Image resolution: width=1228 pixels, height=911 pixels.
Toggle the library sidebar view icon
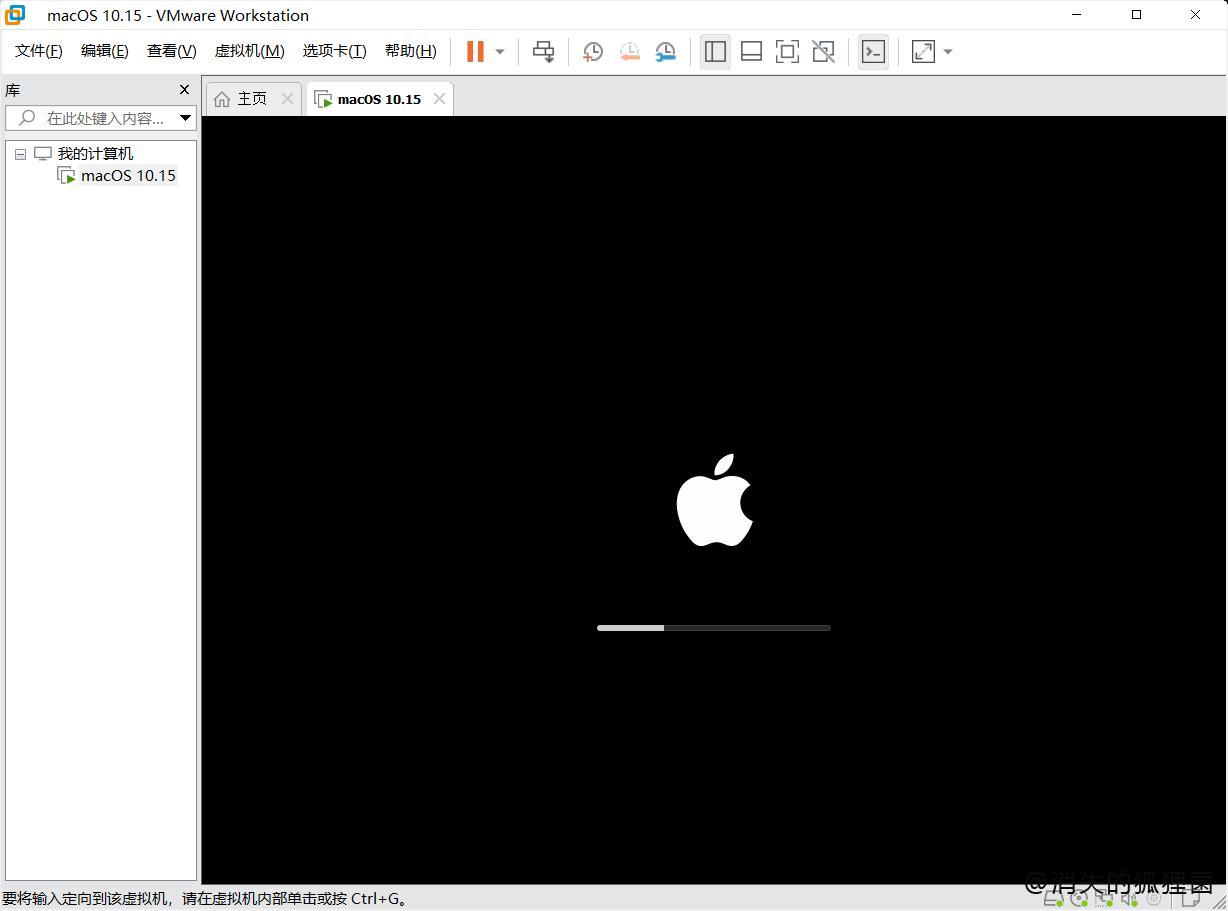715,51
